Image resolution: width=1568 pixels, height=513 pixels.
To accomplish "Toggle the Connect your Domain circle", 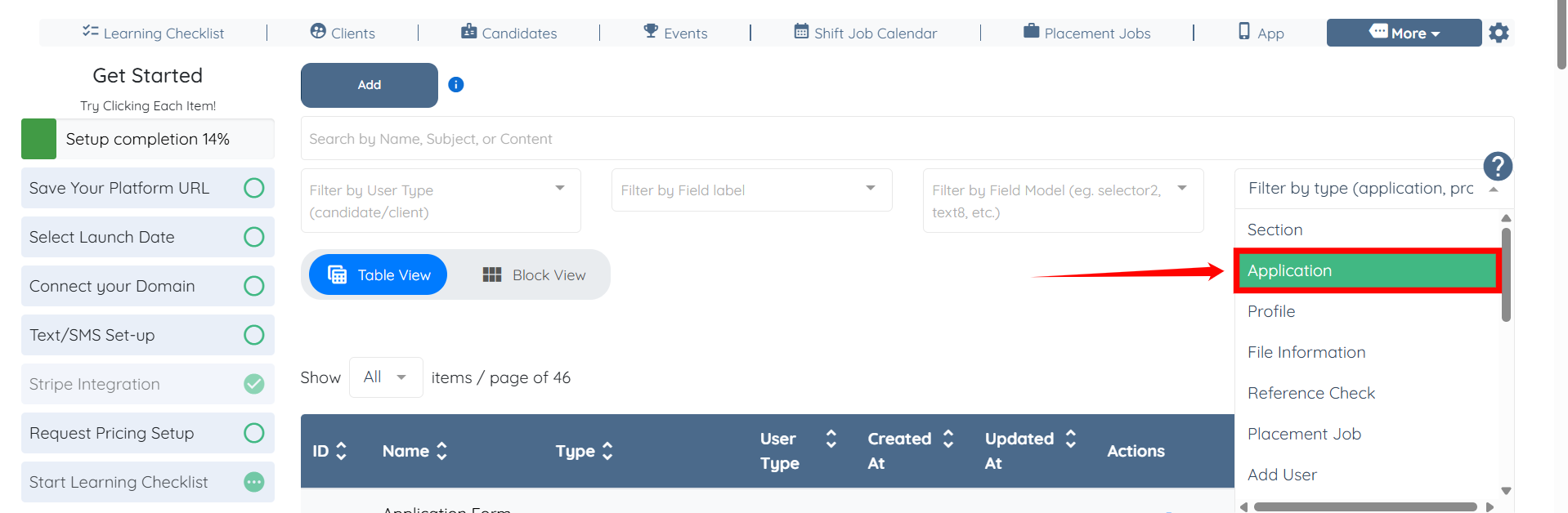I will coord(254,286).
